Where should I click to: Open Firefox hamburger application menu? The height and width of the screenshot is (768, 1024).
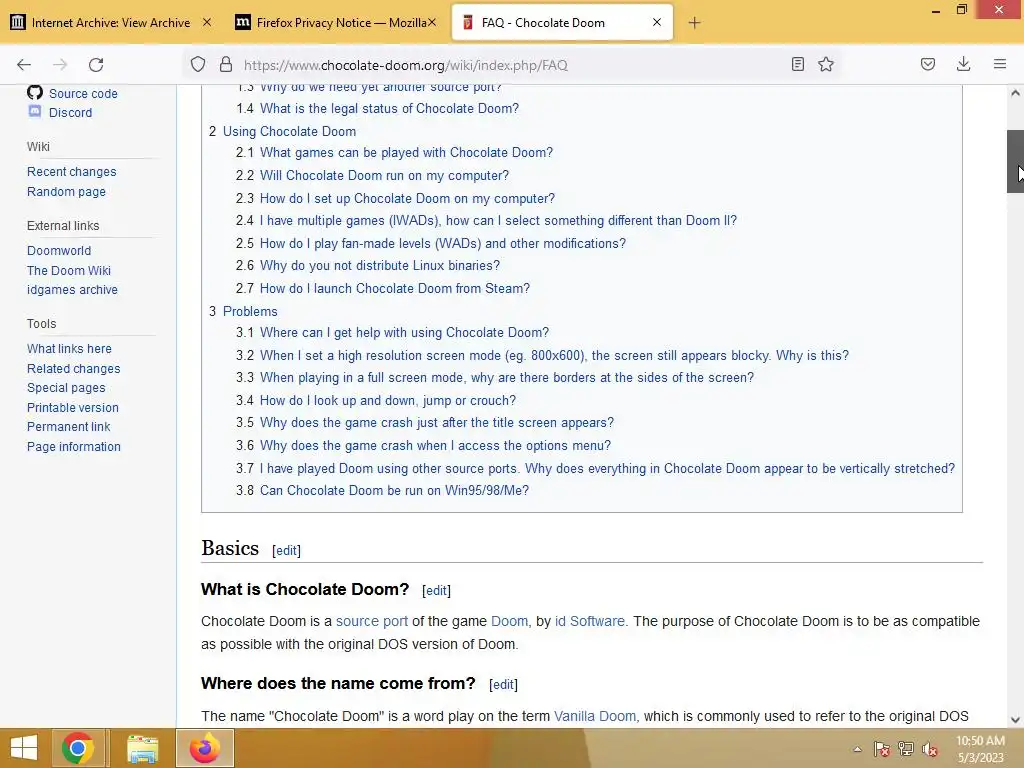click(1000, 64)
